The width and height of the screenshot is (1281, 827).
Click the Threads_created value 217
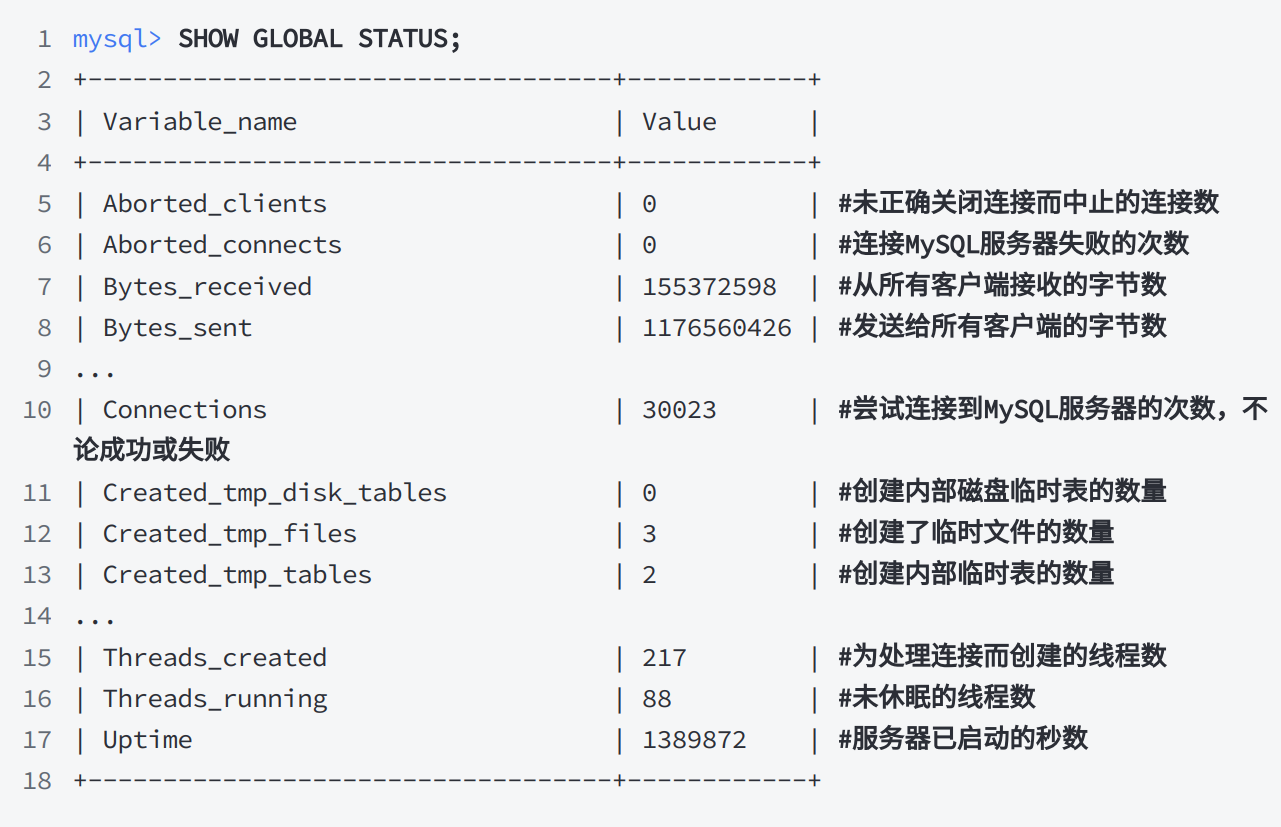pos(665,658)
